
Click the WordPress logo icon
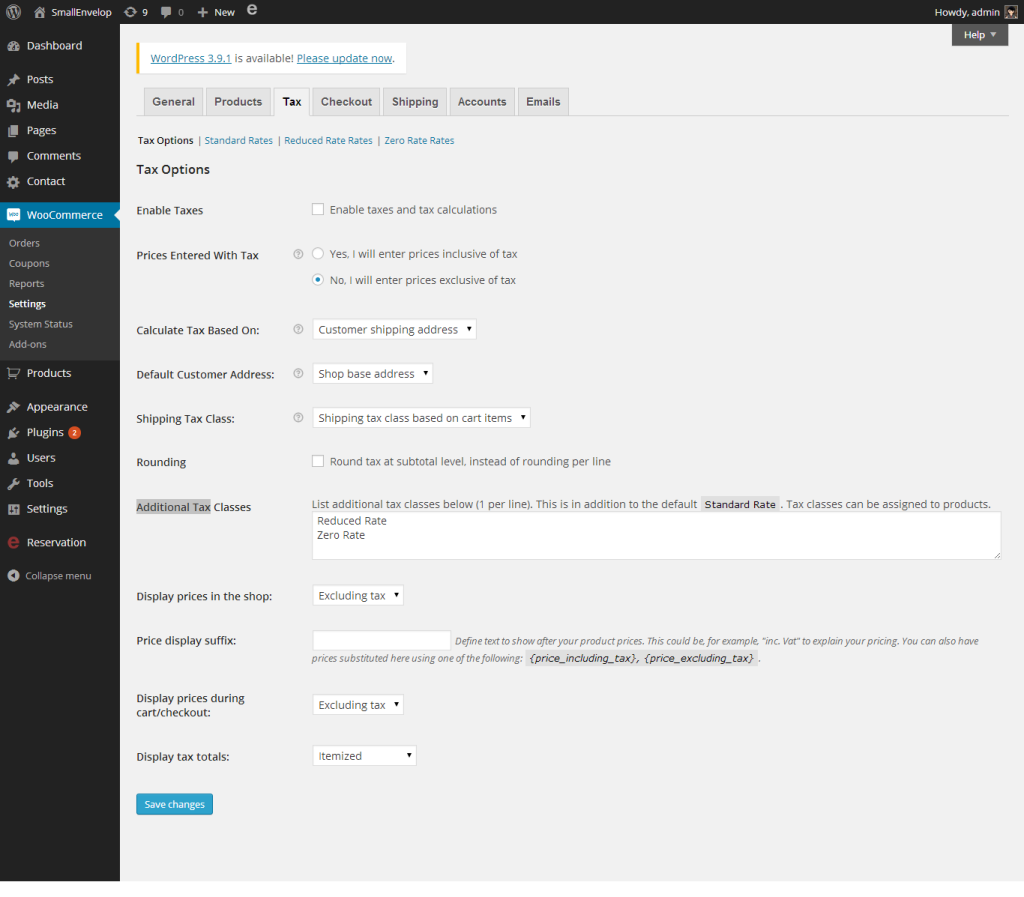tap(13, 12)
